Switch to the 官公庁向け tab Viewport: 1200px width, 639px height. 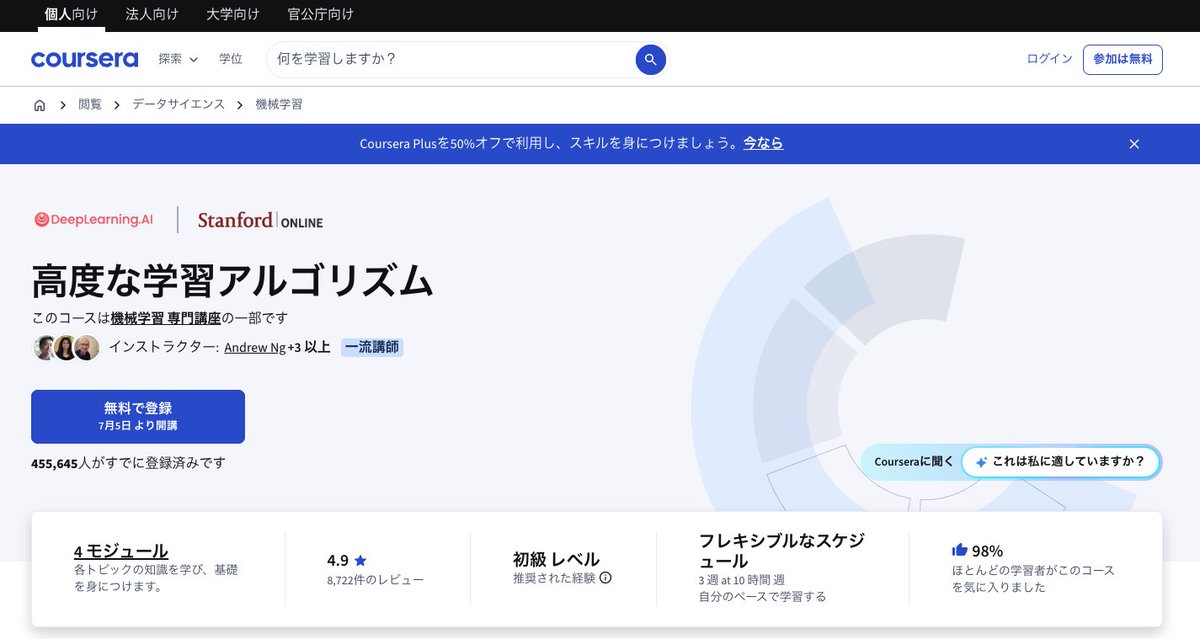tap(320, 15)
